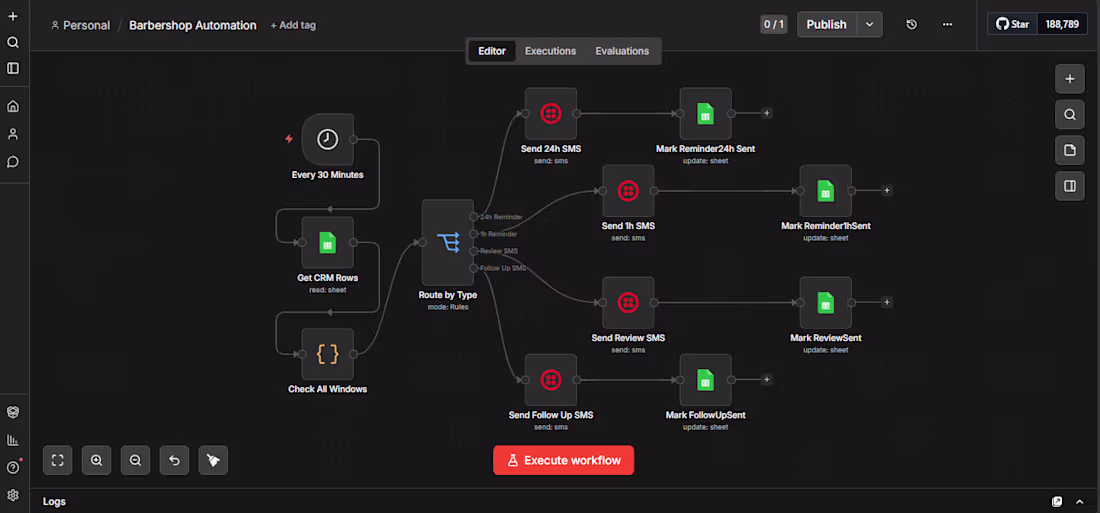Click the Add tag link
The width and height of the screenshot is (1100, 513).
coord(293,25)
